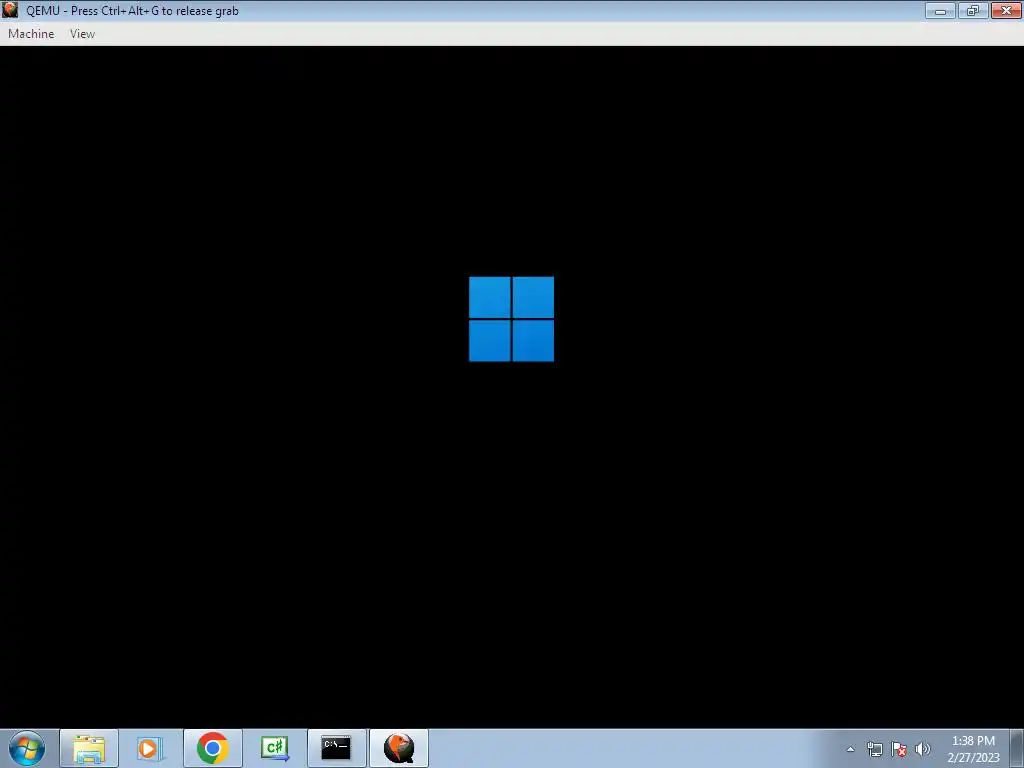Open the Action Center flag icon

point(899,749)
